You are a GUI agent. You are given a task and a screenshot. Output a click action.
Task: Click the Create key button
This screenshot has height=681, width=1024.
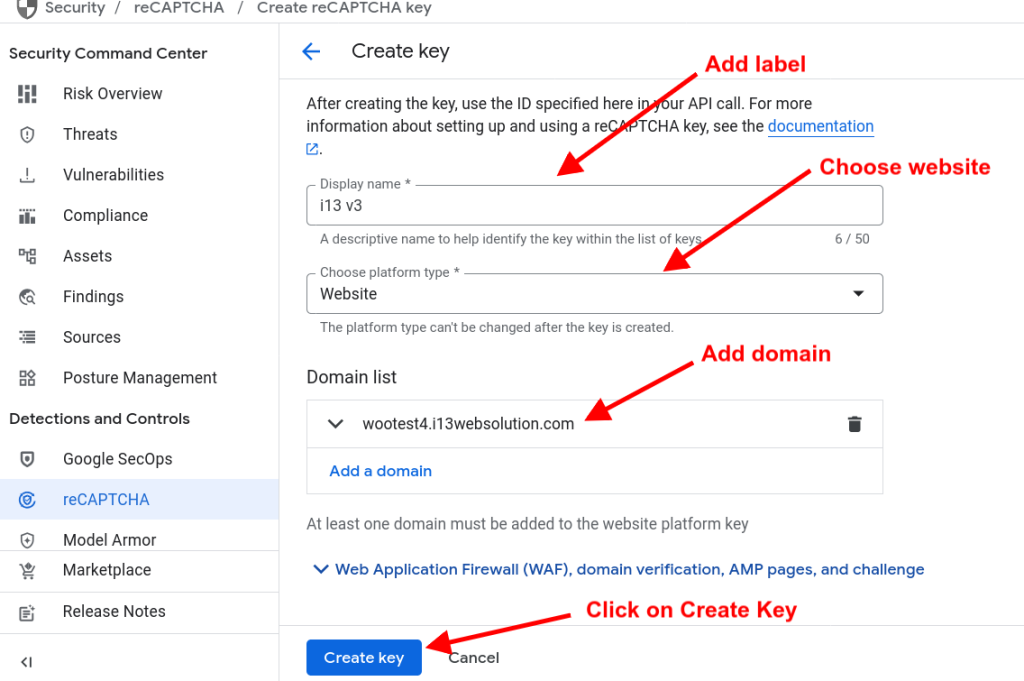pos(363,657)
